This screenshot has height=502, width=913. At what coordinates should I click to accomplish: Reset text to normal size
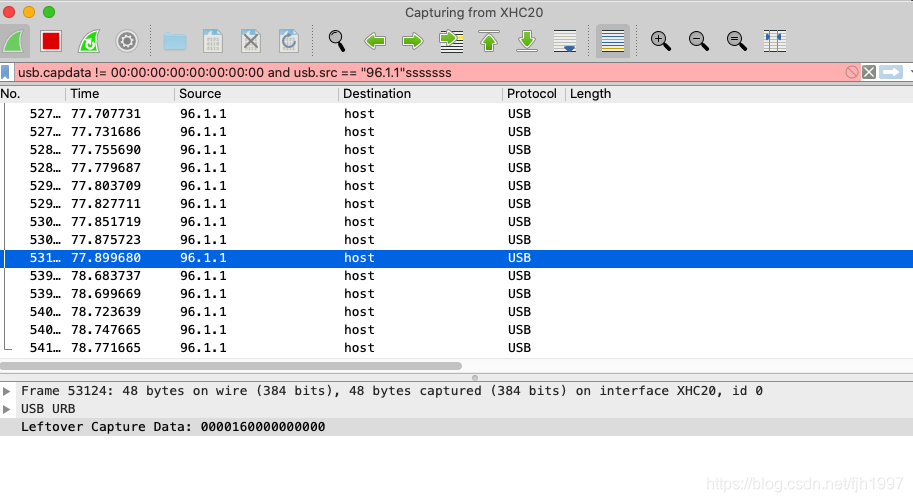point(737,41)
